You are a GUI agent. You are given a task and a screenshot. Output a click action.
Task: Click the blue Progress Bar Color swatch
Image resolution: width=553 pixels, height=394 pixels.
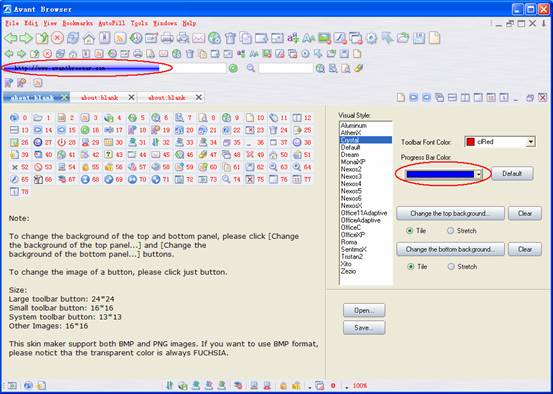440,174
